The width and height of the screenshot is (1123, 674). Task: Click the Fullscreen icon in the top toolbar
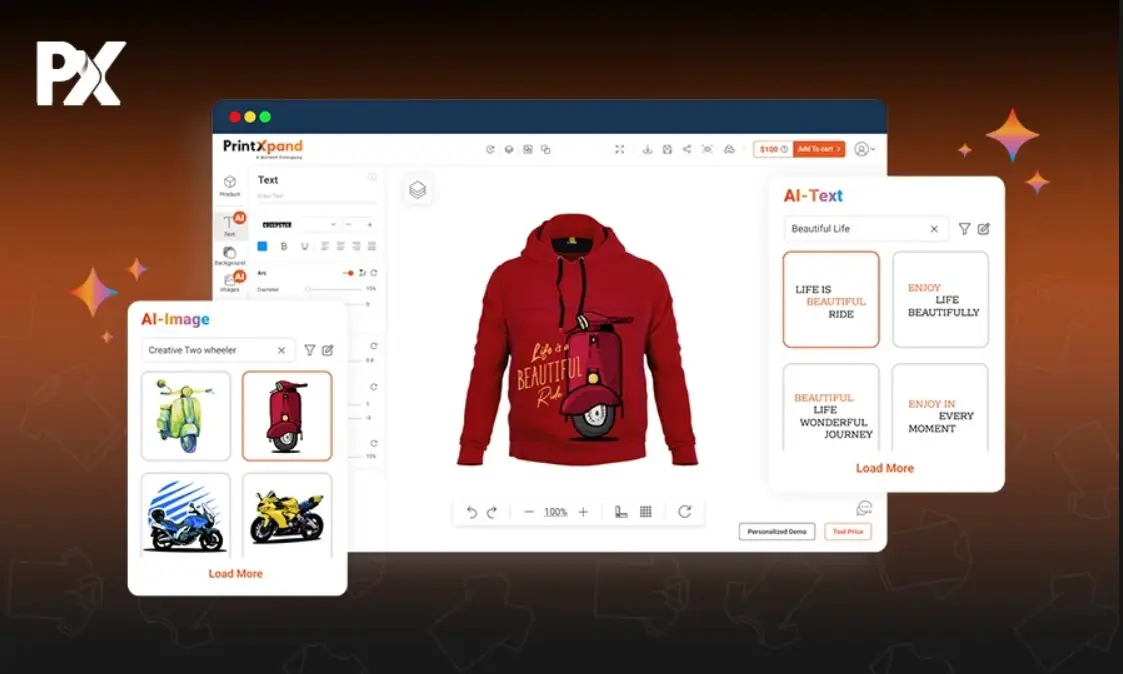[x=619, y=148]
